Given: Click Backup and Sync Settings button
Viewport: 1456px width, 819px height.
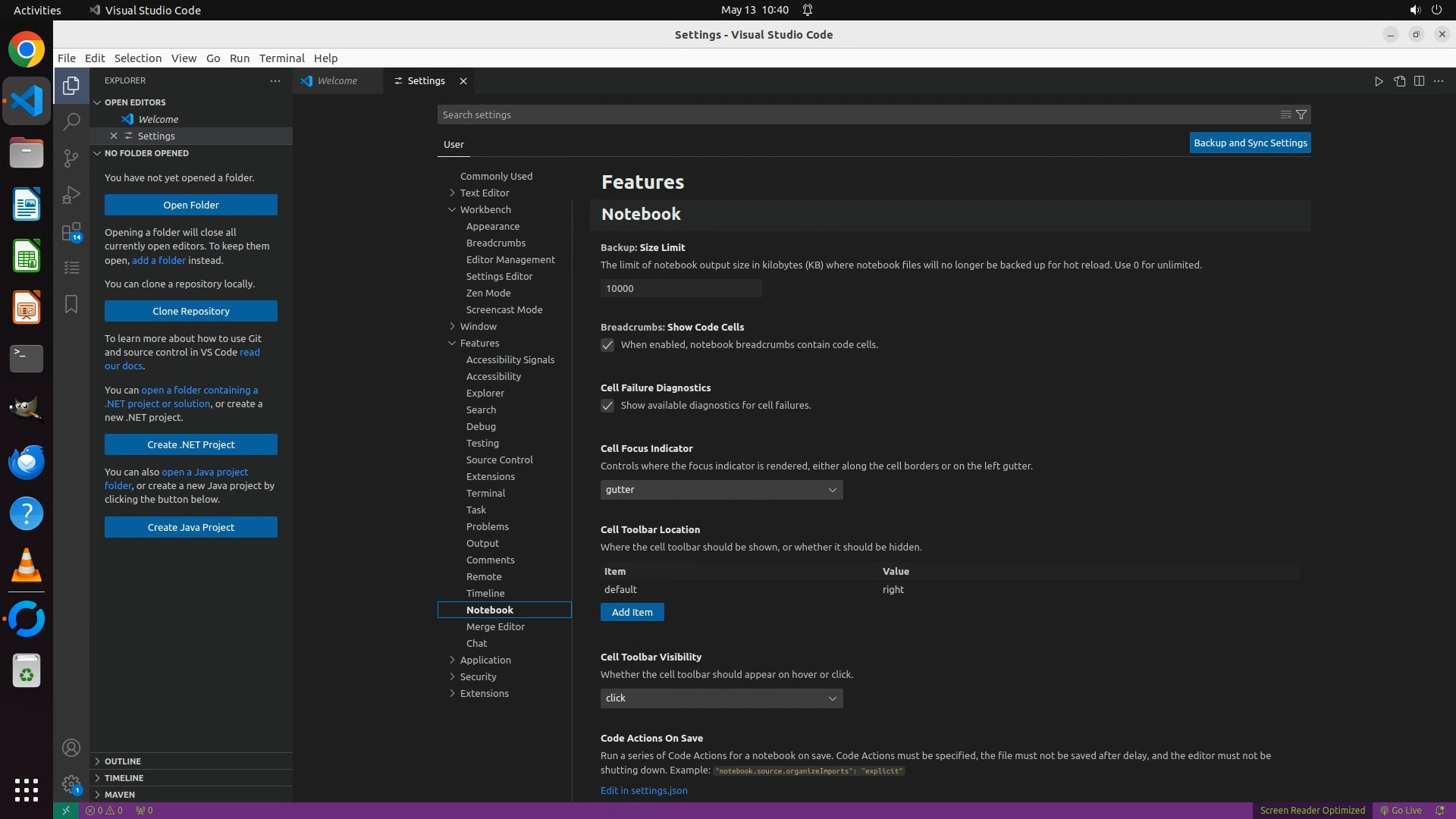Looking at the screenshot, I should 1250,143.
